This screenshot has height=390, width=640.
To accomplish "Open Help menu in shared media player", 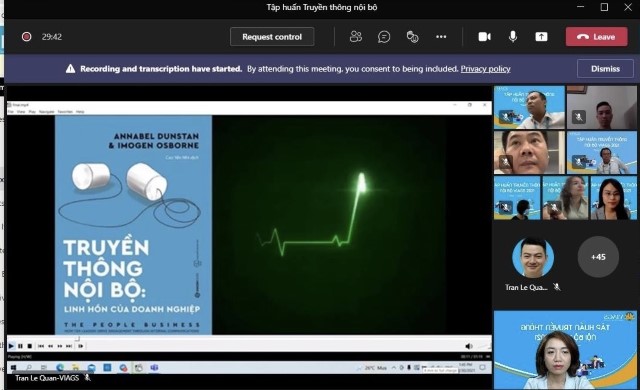I will pyautogui.click(x=80, y=112).
